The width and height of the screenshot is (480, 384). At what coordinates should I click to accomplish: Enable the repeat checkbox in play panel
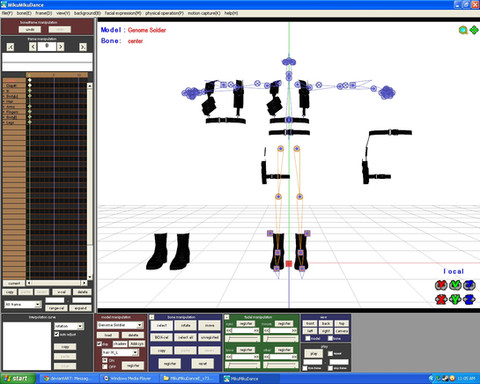[x=330, y=353]
